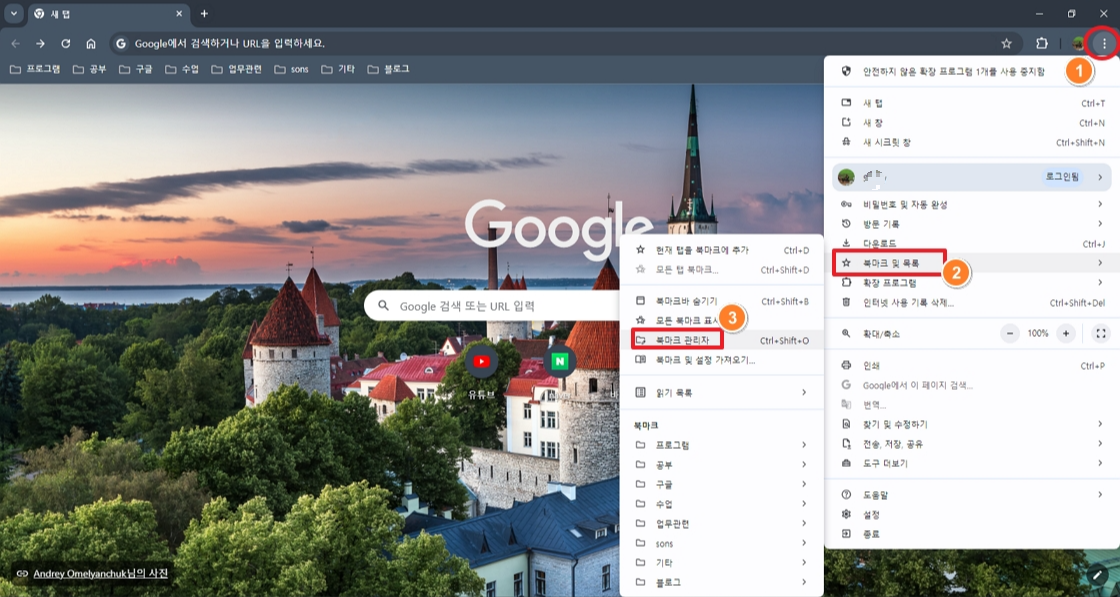Go back with the toolbar back arrow
The width and height of the screenshot is (1120, 597).
coord(16,44)
